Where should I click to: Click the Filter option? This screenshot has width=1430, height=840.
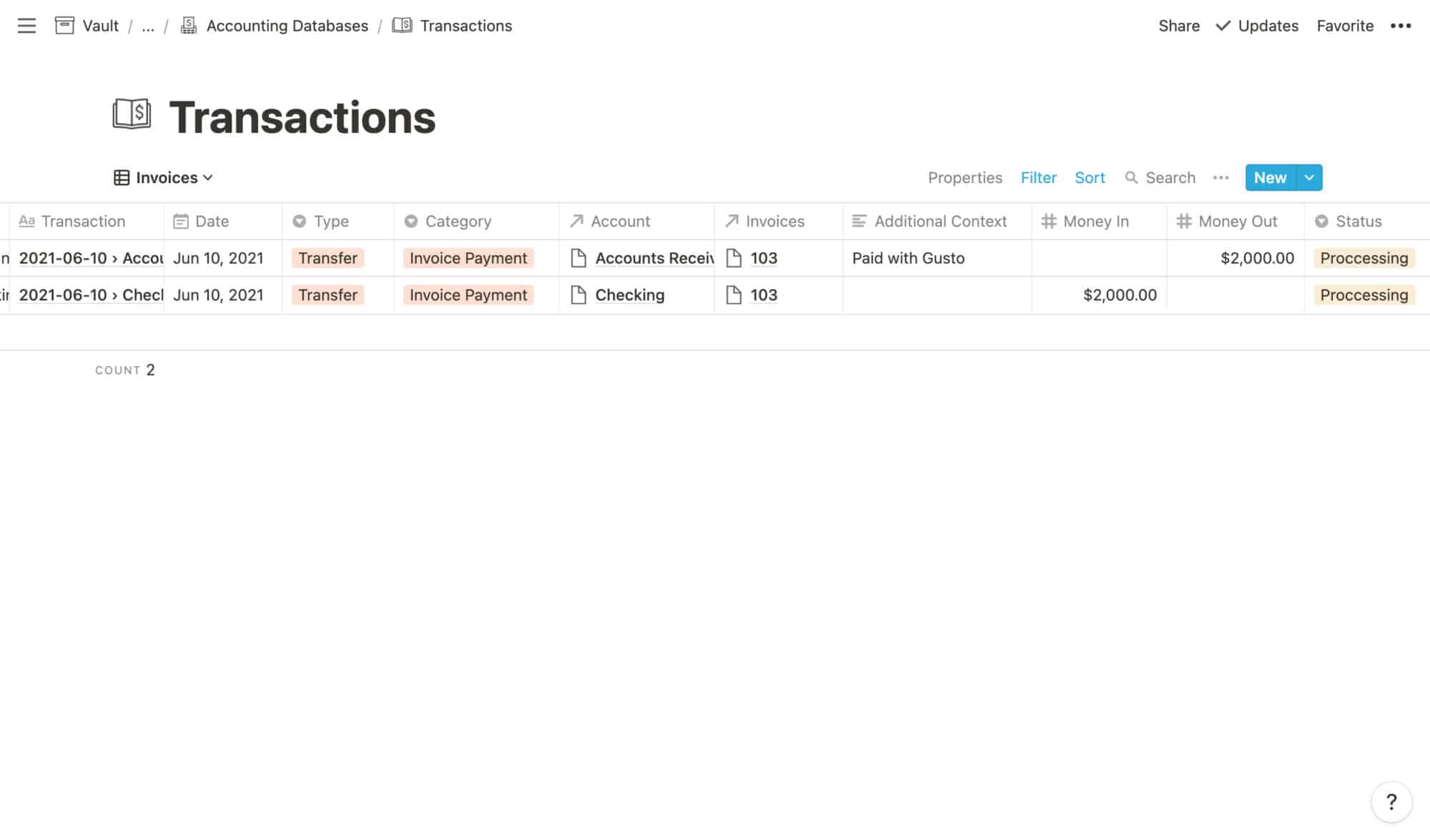(1038, 177)
